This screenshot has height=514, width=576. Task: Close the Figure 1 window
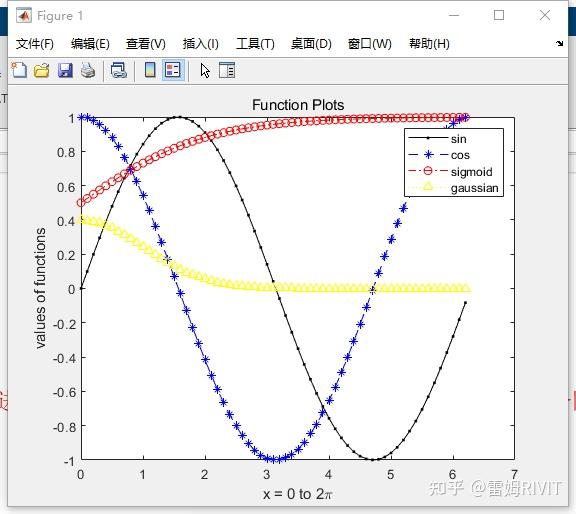(545, 15)
